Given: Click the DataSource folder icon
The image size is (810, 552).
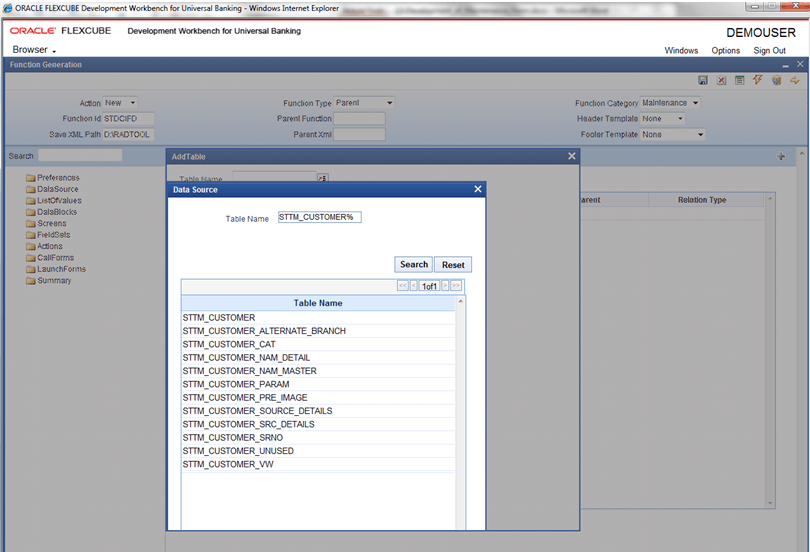Looking at the screenshot, I should (30, 189).
